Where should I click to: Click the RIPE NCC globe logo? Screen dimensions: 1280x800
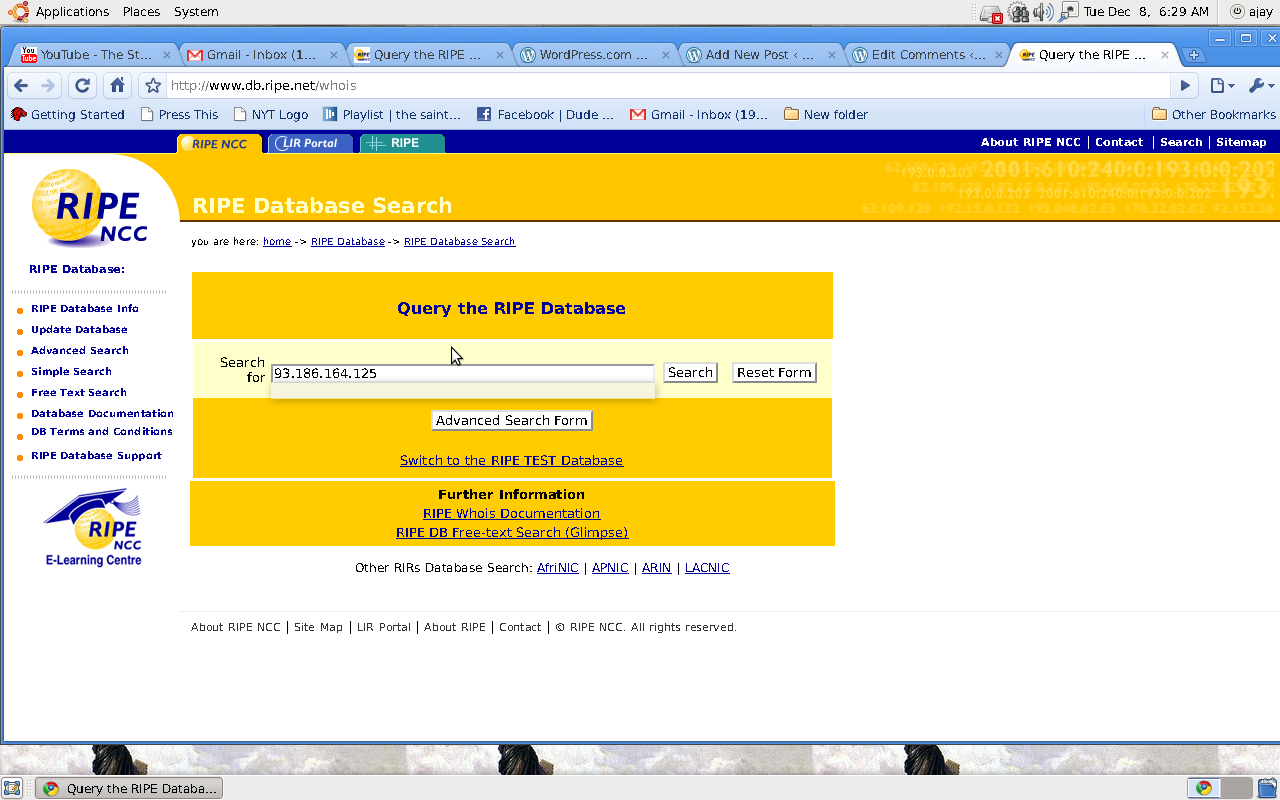[90, 208]
